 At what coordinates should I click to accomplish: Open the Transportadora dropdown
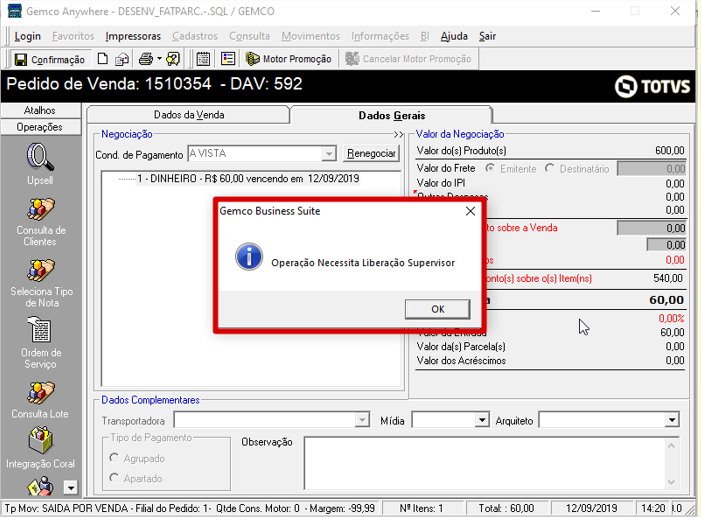[x=362, y=420]
